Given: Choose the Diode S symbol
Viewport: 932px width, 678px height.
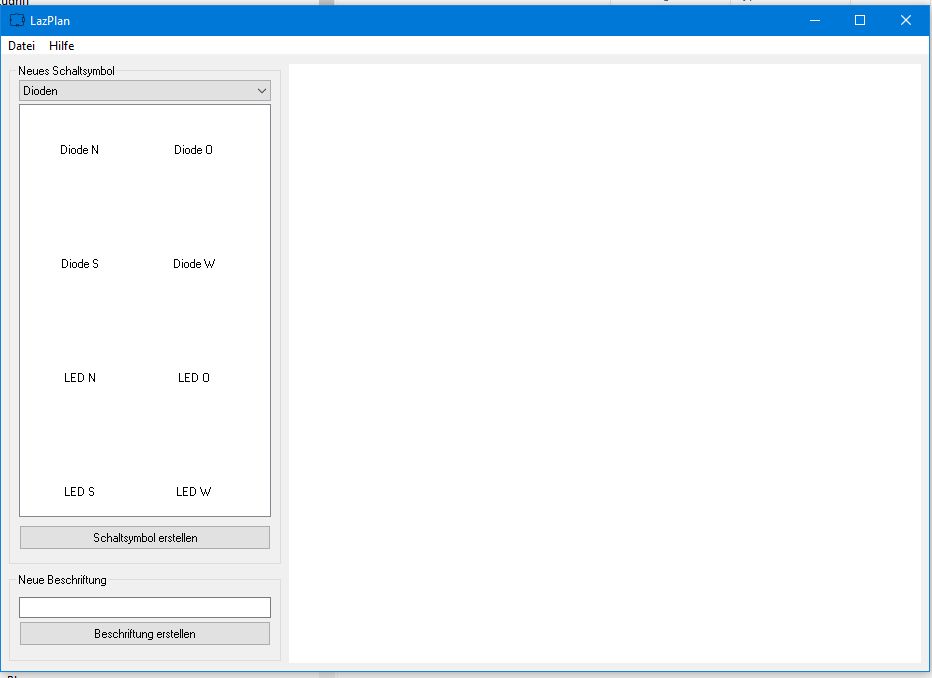Looking at the screenshot, I should tap(80, 264).
